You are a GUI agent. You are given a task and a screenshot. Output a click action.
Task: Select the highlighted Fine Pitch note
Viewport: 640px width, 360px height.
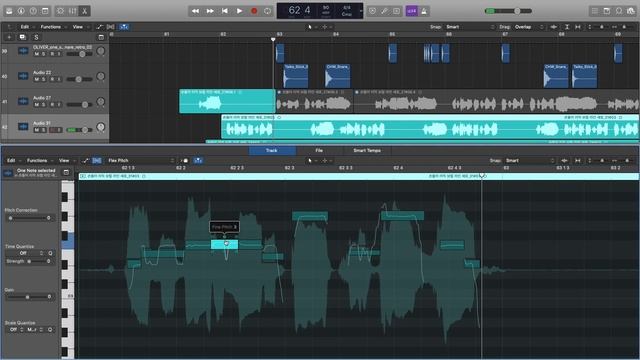pyautogui.click(x=224, y=244)
